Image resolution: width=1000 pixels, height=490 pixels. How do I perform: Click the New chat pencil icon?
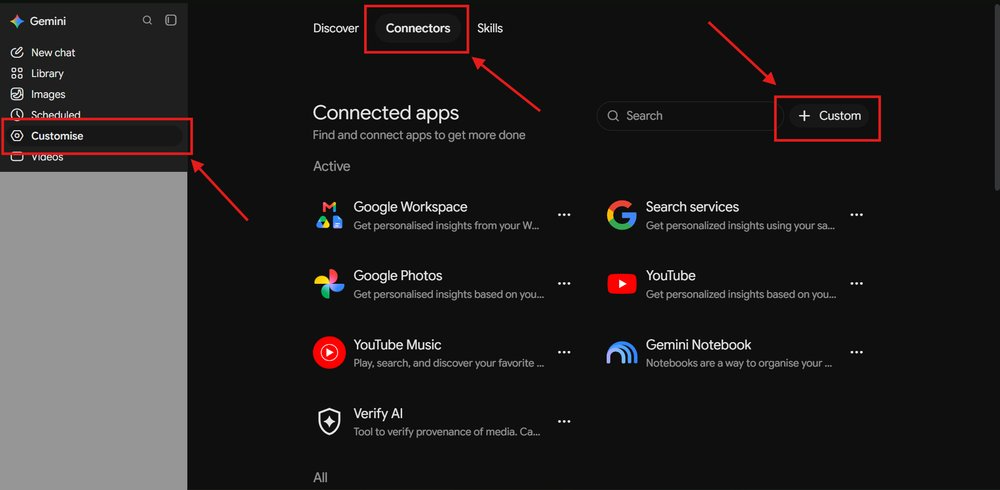point(17,52)
